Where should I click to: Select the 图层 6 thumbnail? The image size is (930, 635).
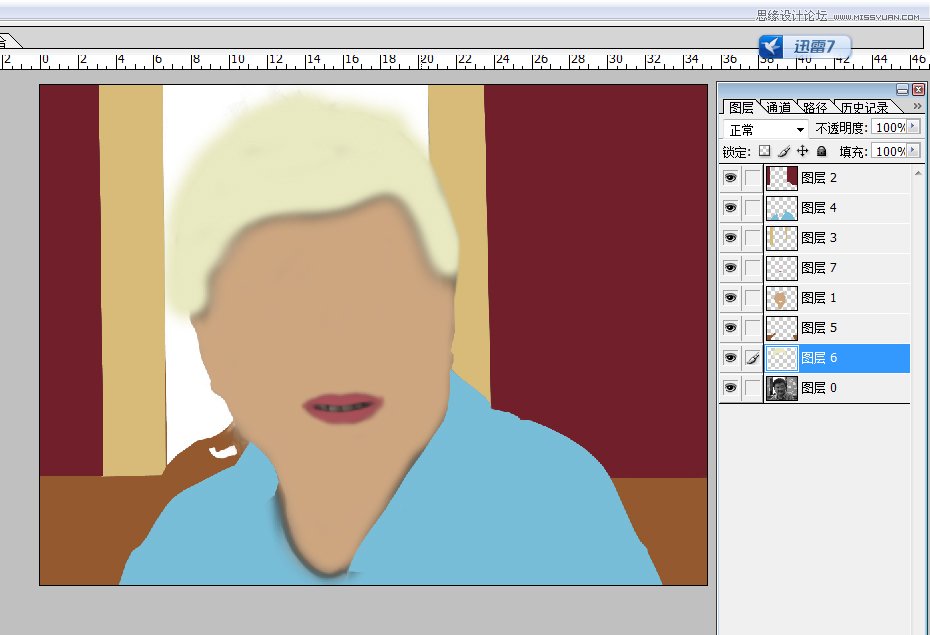(x=782, y=358)
